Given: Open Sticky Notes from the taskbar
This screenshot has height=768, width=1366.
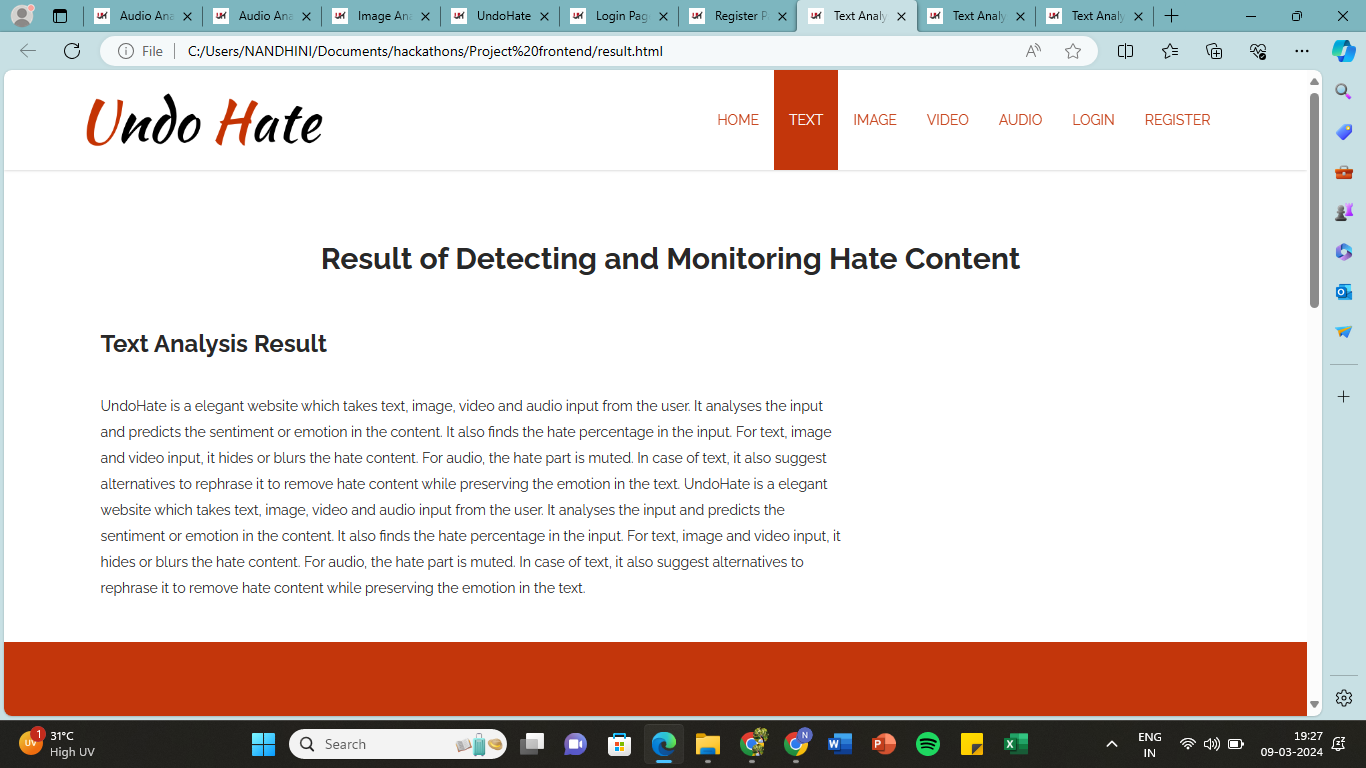Looking at the screenshot, I should pos(972,744).
